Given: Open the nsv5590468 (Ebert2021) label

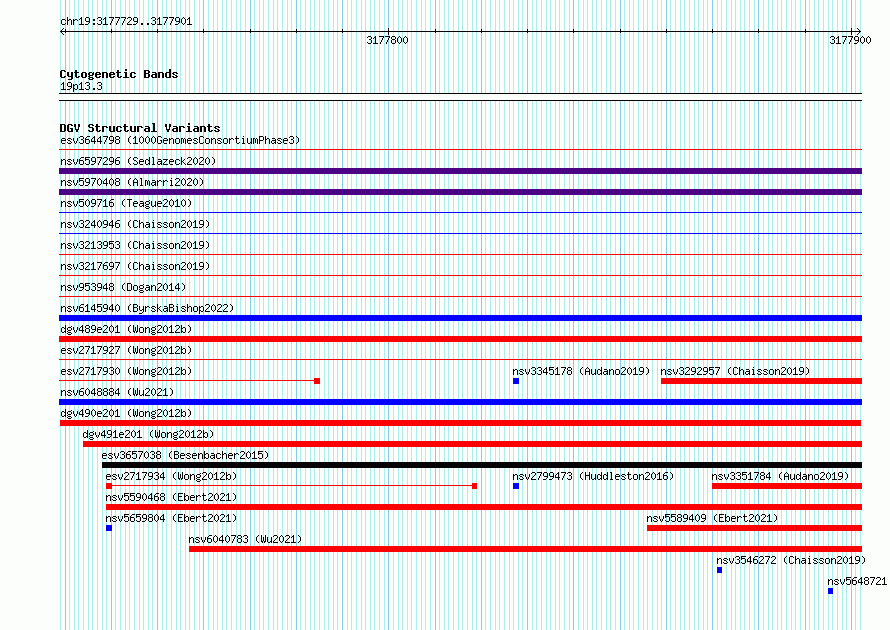Looking at the screenshot, I should 171,497.
